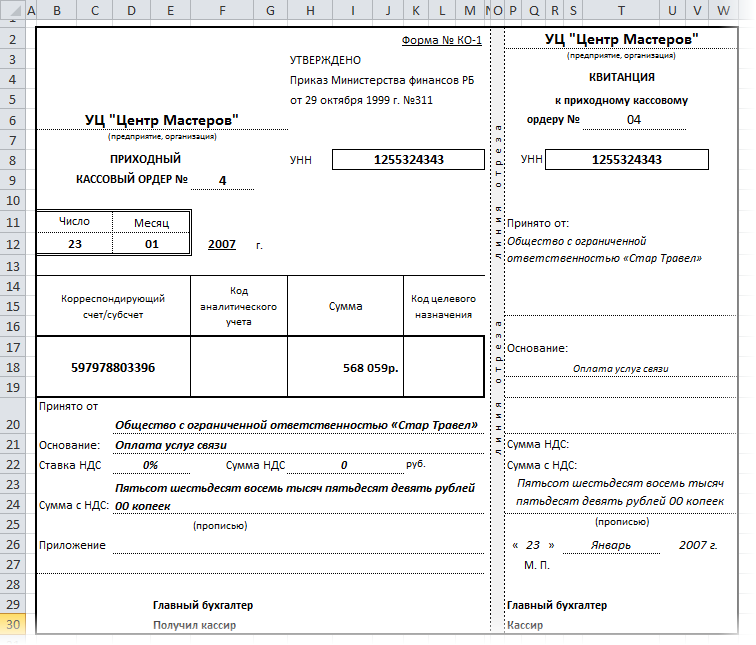Screen dimensions: 756x645
Task: Click the order number cell showing 4
Action: [222, 180]
